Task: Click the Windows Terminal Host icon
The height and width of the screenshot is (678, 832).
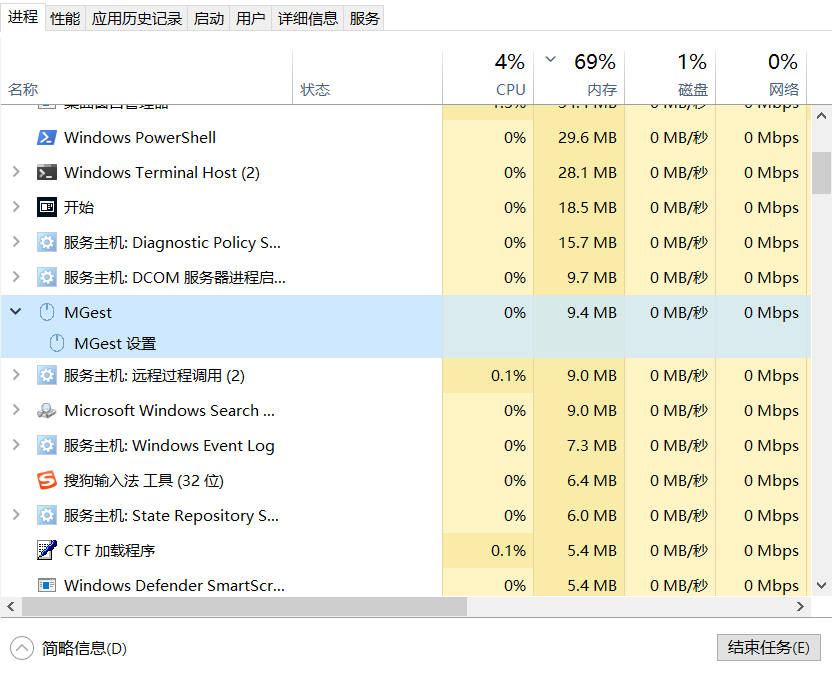Action: pyautogui.click(x=47, y=172)
